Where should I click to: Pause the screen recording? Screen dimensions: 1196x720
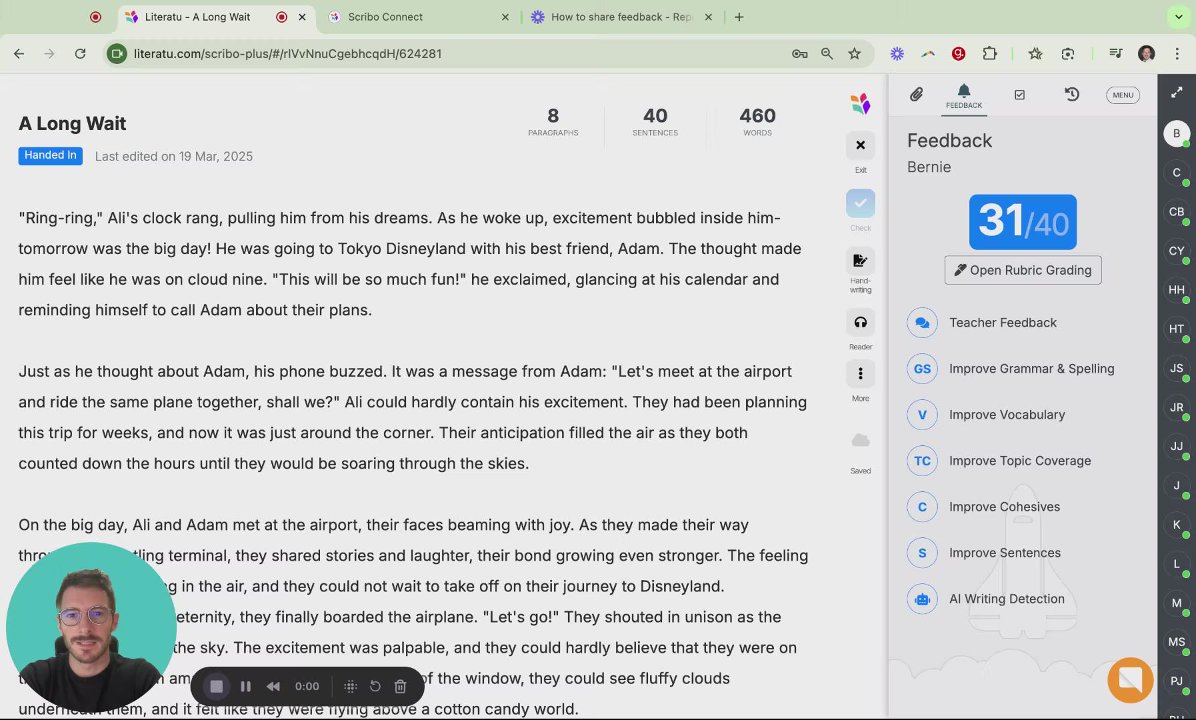246,686
